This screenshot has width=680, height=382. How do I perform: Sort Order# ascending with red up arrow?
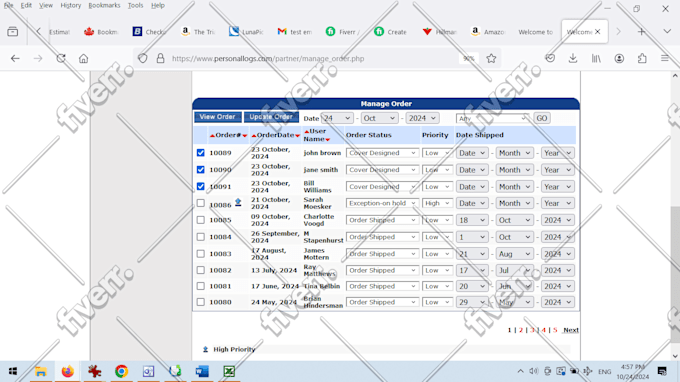click(x=212, y=136)
